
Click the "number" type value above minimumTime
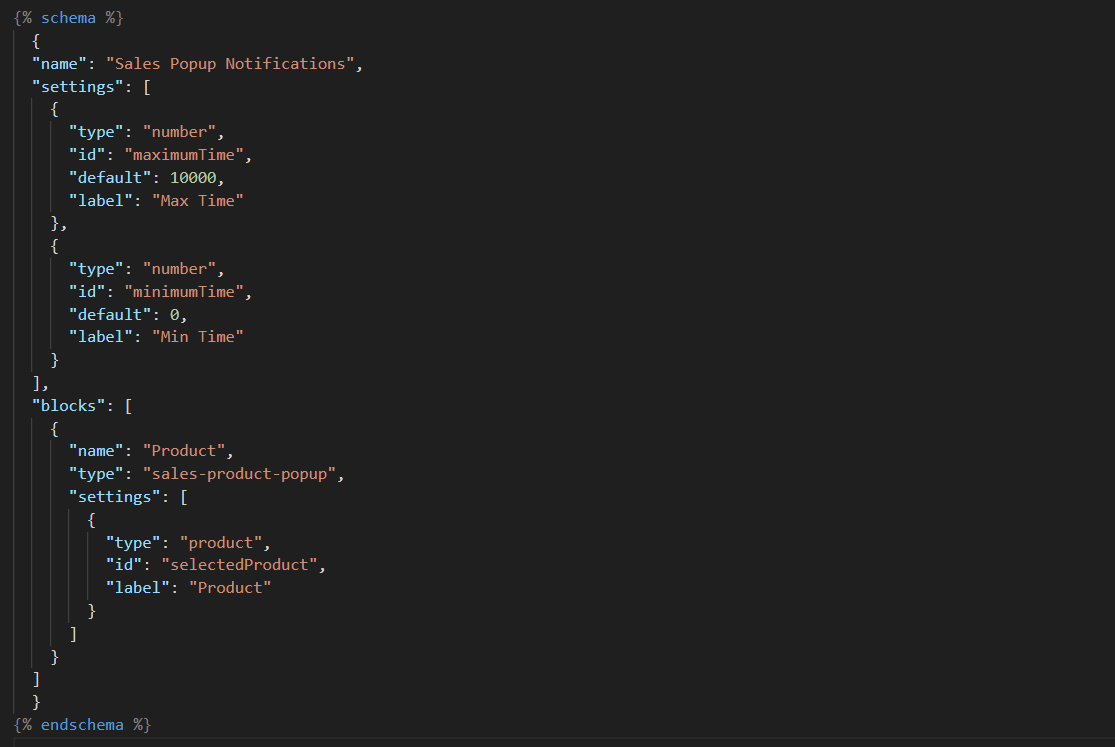click(x=183, y=269)
